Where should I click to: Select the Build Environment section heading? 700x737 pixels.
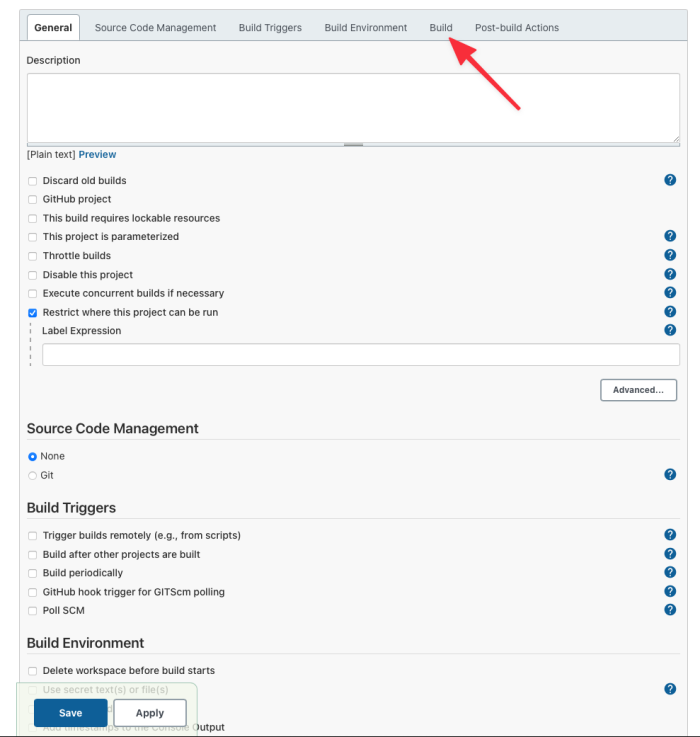pyautogui.click(x=86, y=643)
